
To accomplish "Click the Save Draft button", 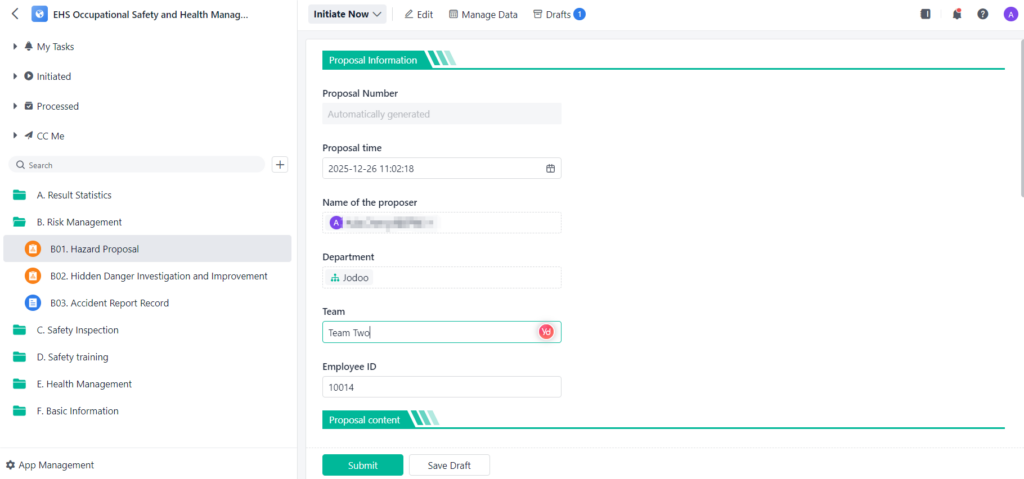I will tap(449, 465).
